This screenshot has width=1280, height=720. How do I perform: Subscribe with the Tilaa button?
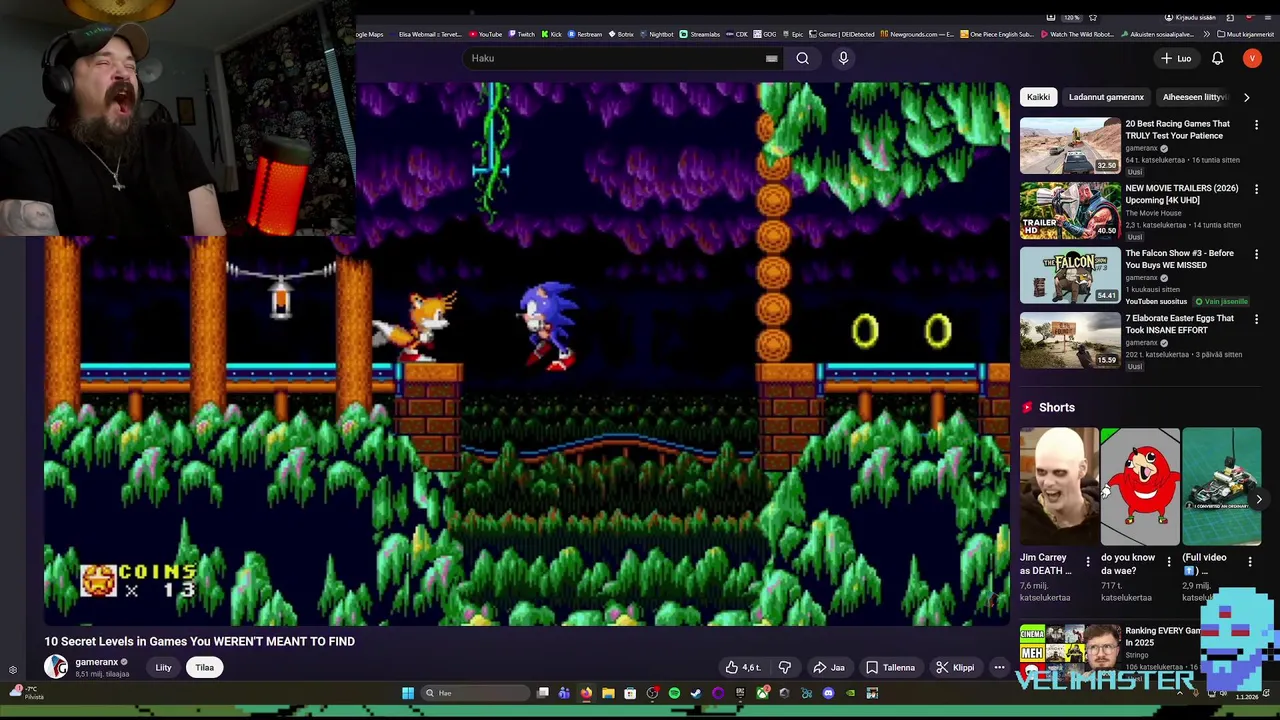204,667
